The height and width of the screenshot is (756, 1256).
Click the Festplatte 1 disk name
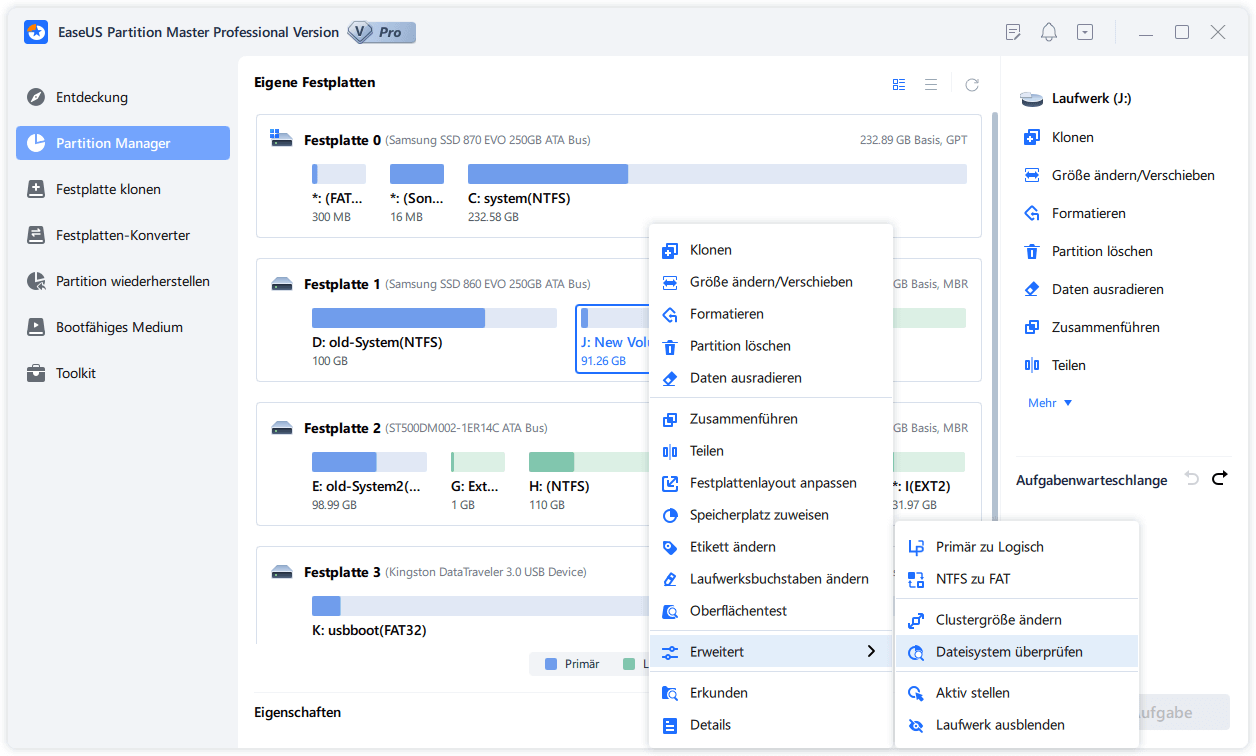click(x=342, y=284)
